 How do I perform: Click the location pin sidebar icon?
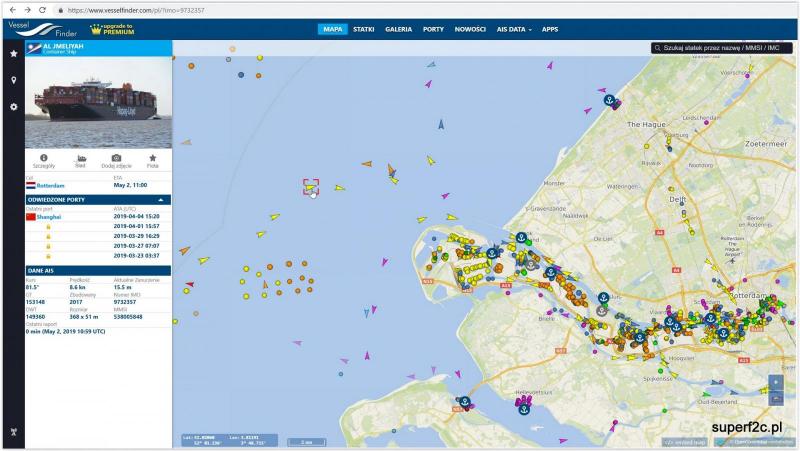(13, 80)
